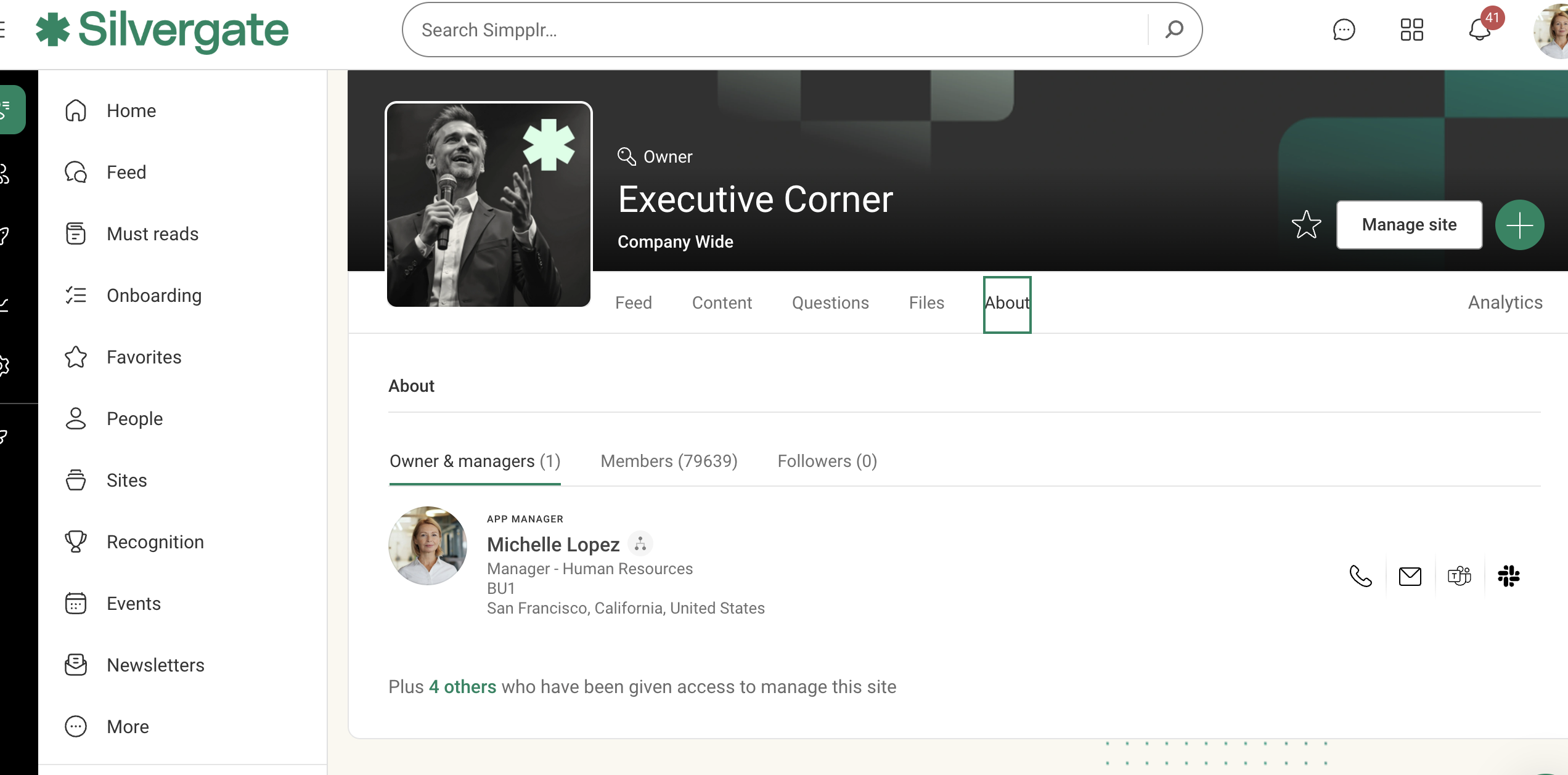Viewport: 1568px width, 775px height.
Task: Go to Recognition in the sidebar
Action: (155, 542)
